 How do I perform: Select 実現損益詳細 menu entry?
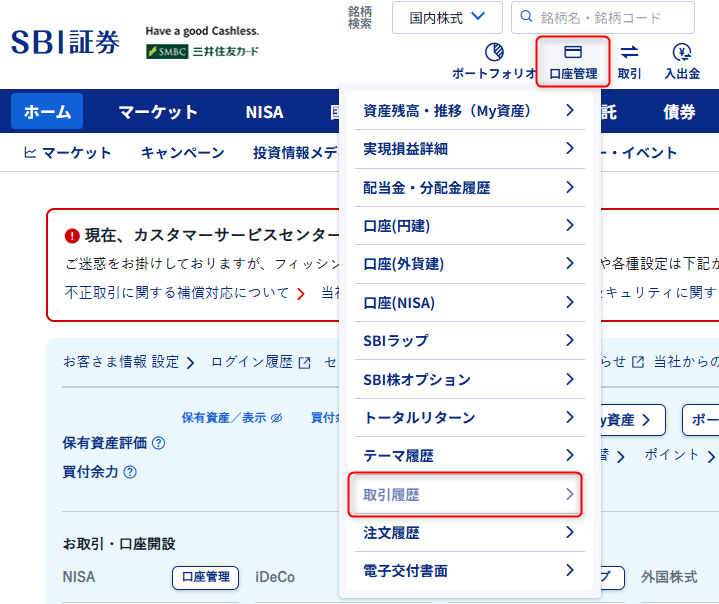470,149
